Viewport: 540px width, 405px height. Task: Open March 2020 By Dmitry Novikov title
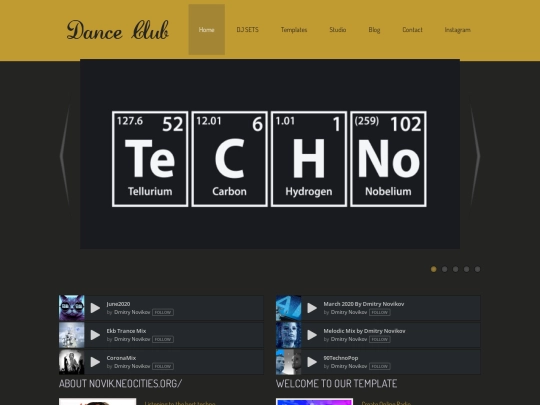click(364, 304)
